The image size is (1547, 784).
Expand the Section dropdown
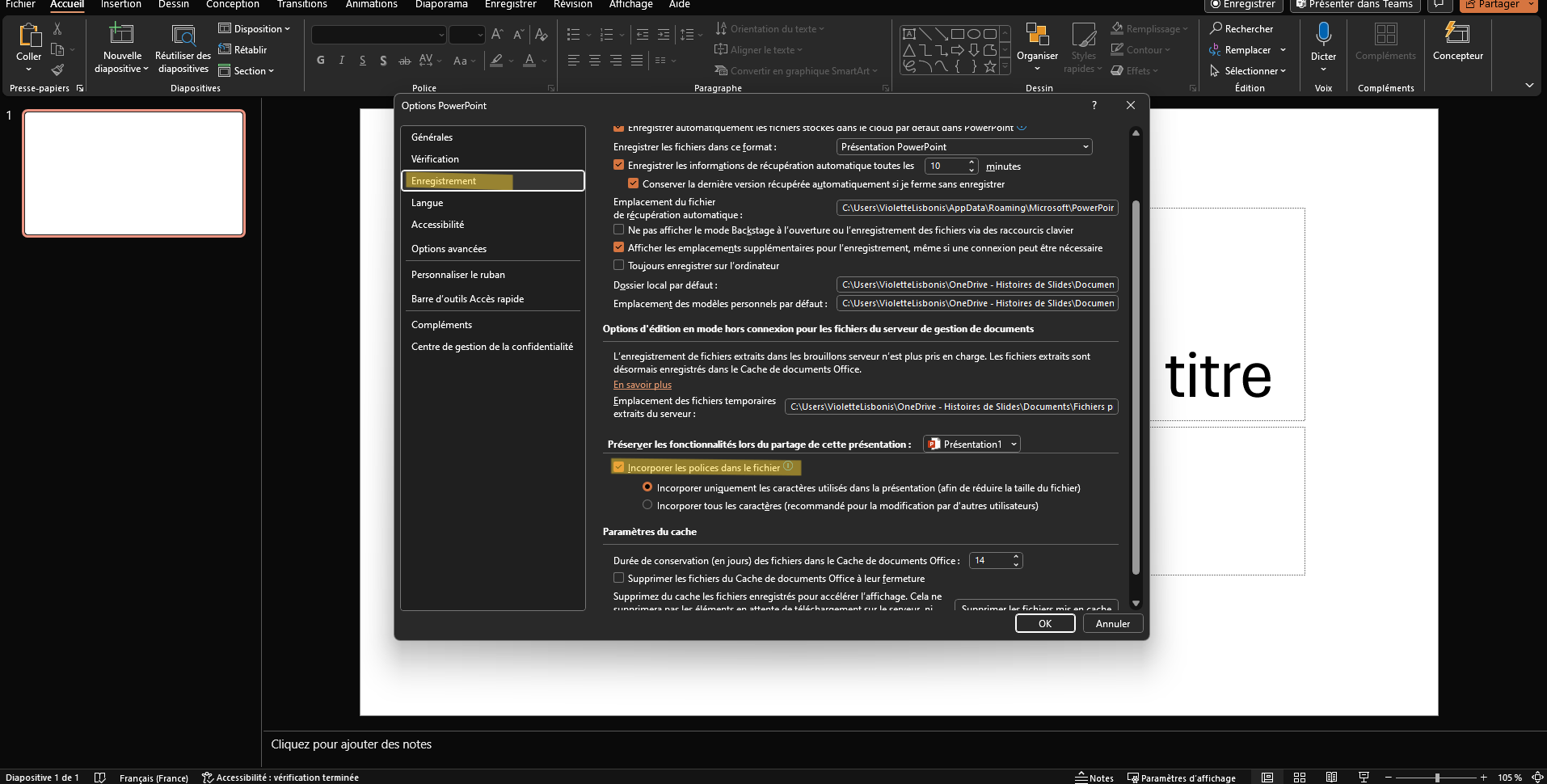(x=247, y=70)
